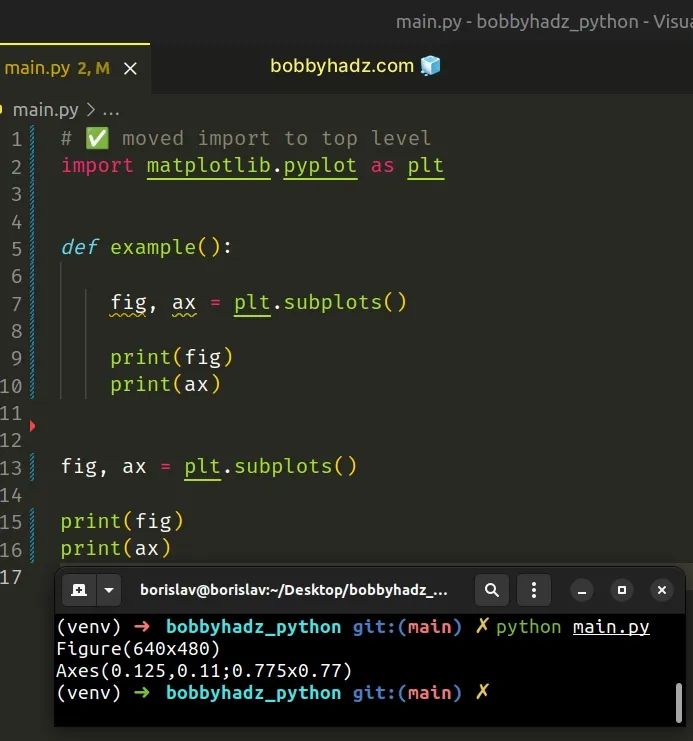Close the terminal window

click(662, 590)
